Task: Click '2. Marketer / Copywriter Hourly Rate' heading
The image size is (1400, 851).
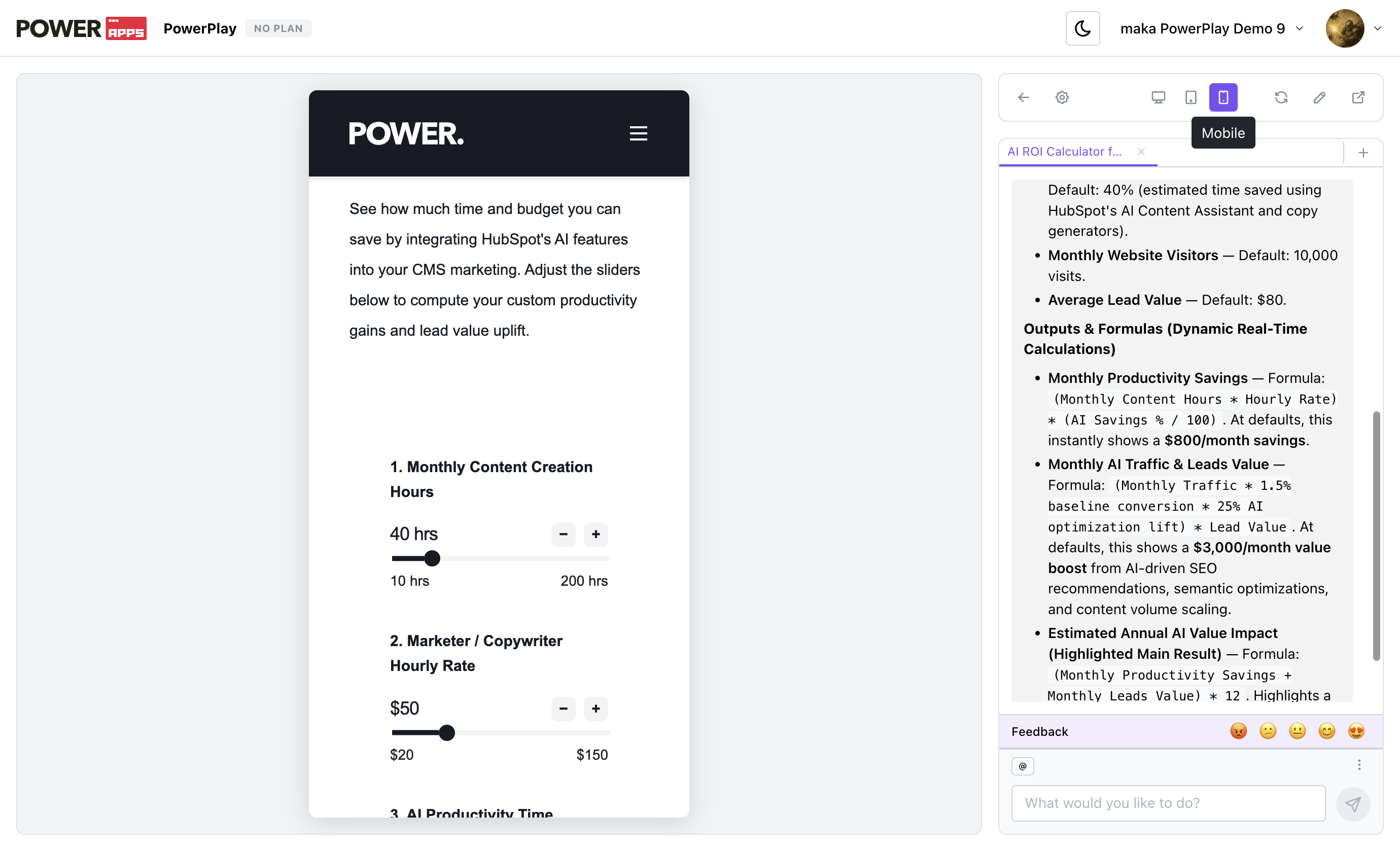Action: [x=476, y=653]
